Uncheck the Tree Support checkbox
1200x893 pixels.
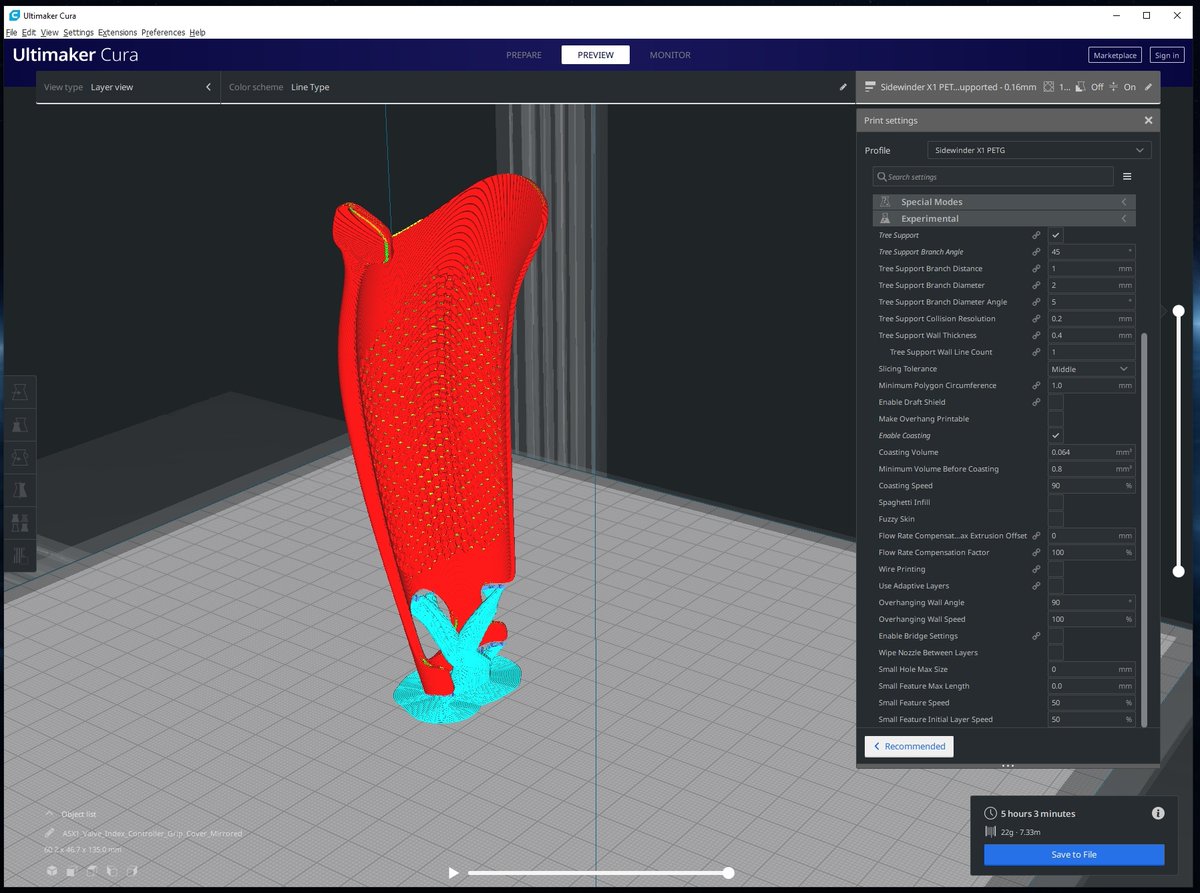pos(1055,235)
